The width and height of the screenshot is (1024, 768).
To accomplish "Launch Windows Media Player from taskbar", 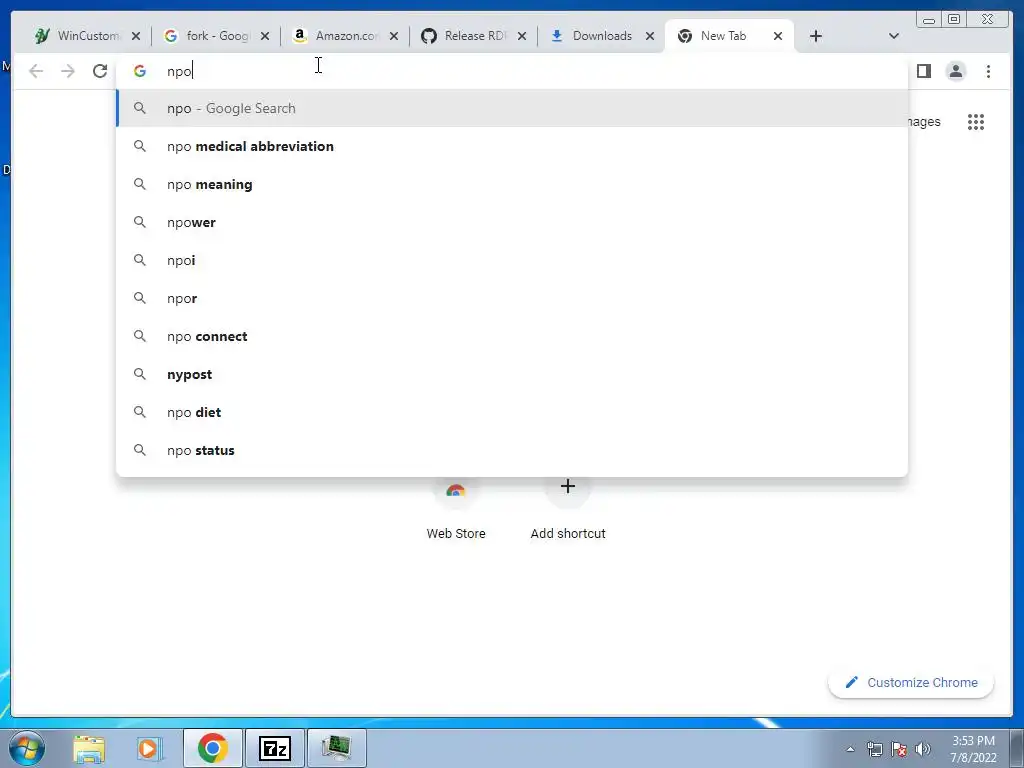I will [x=150, y=748].
